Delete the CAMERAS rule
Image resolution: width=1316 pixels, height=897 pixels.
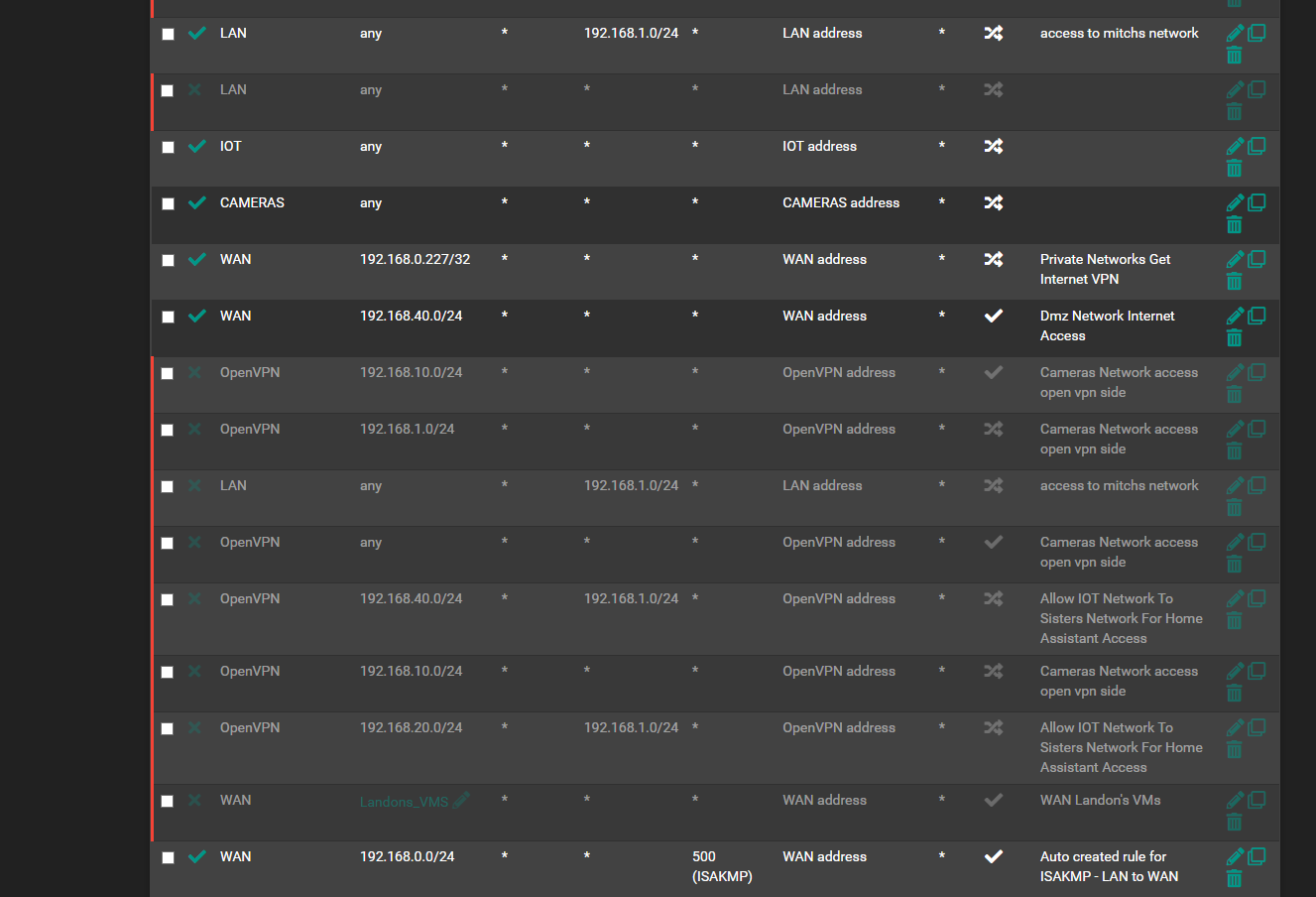1235,224
